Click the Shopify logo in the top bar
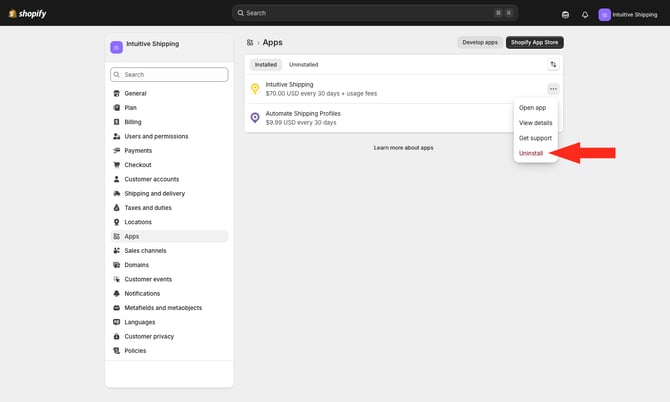Image resolution: width=670 pixels, height=402 pixels. 27,14
